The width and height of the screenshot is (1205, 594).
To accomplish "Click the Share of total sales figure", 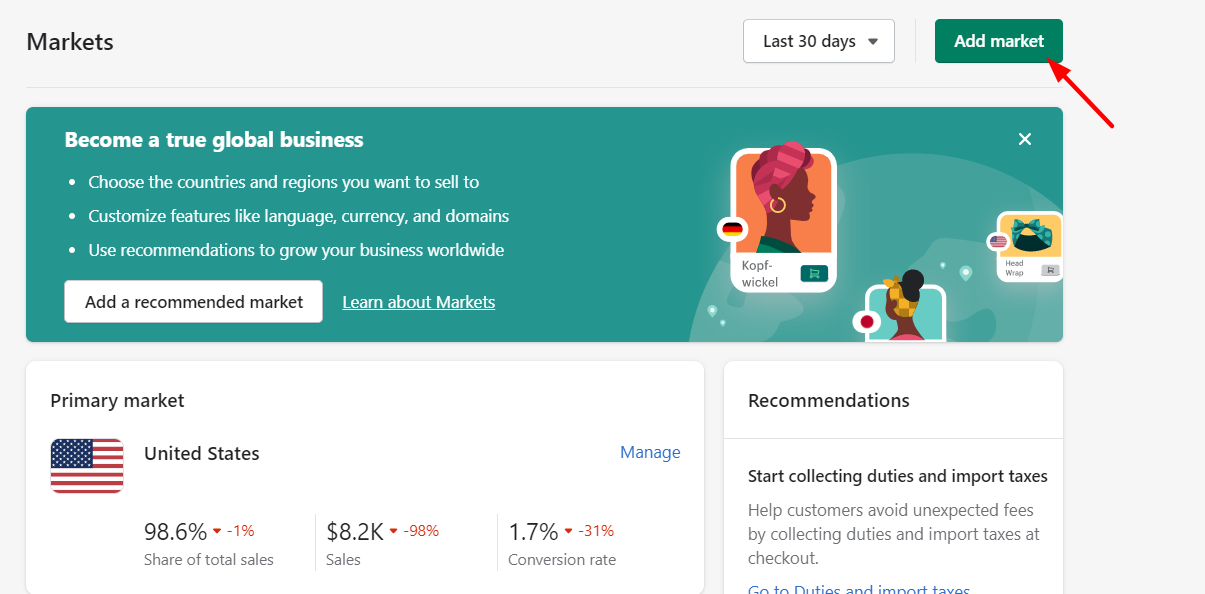I will point(175,531).
